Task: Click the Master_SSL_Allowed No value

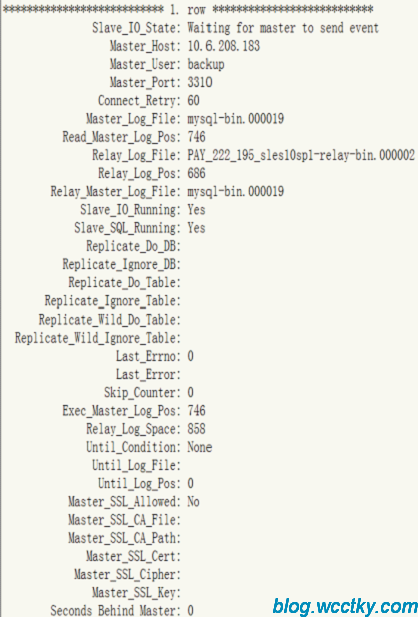Action: [x=193, y=501]
